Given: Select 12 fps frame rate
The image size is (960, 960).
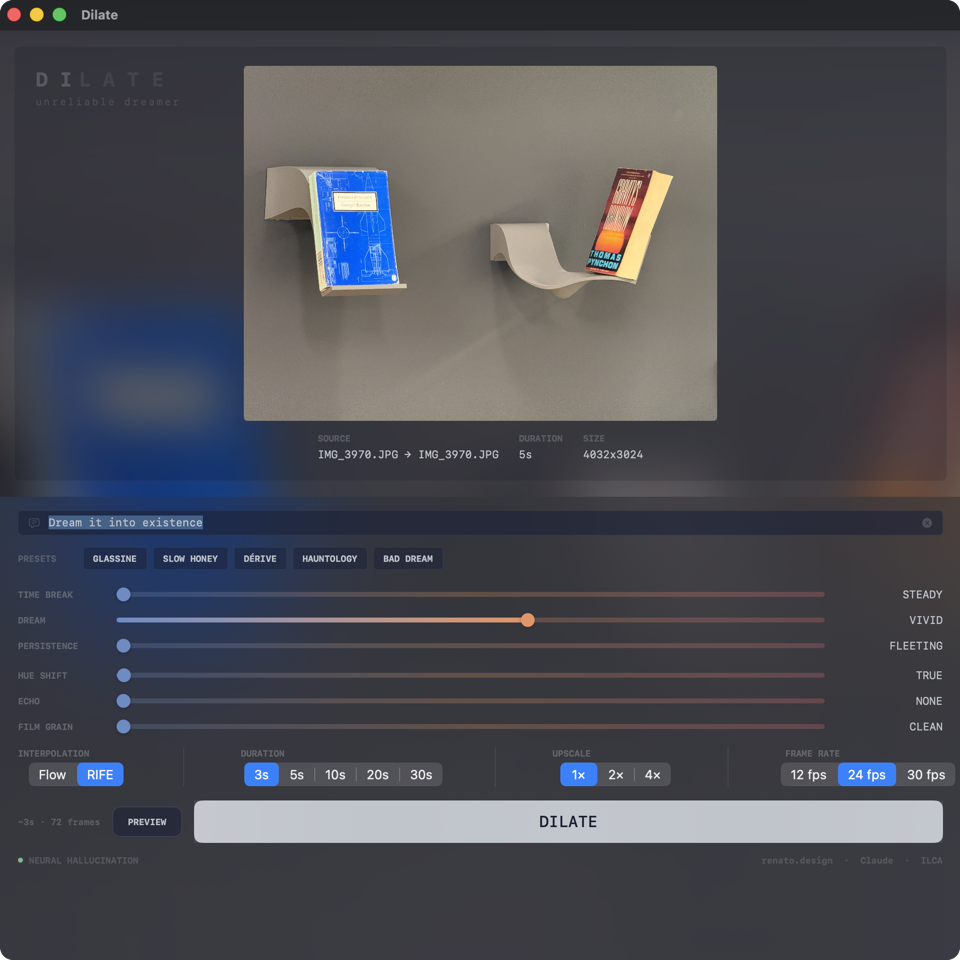Looking at the screenshot, I should (x=809, y=775).
